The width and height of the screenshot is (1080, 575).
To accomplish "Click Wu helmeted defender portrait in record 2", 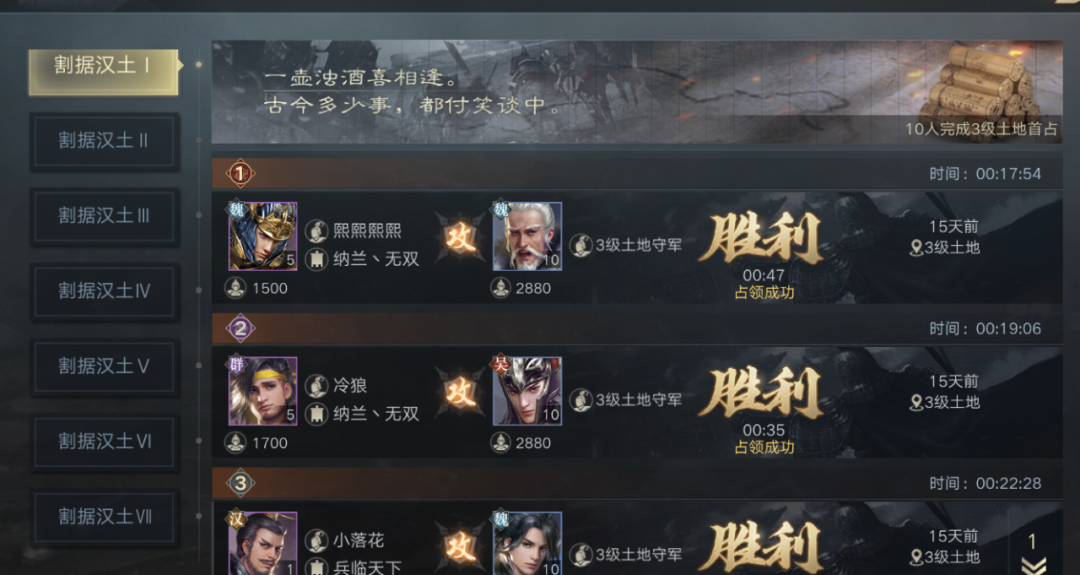I will click(x=527, y=391).
